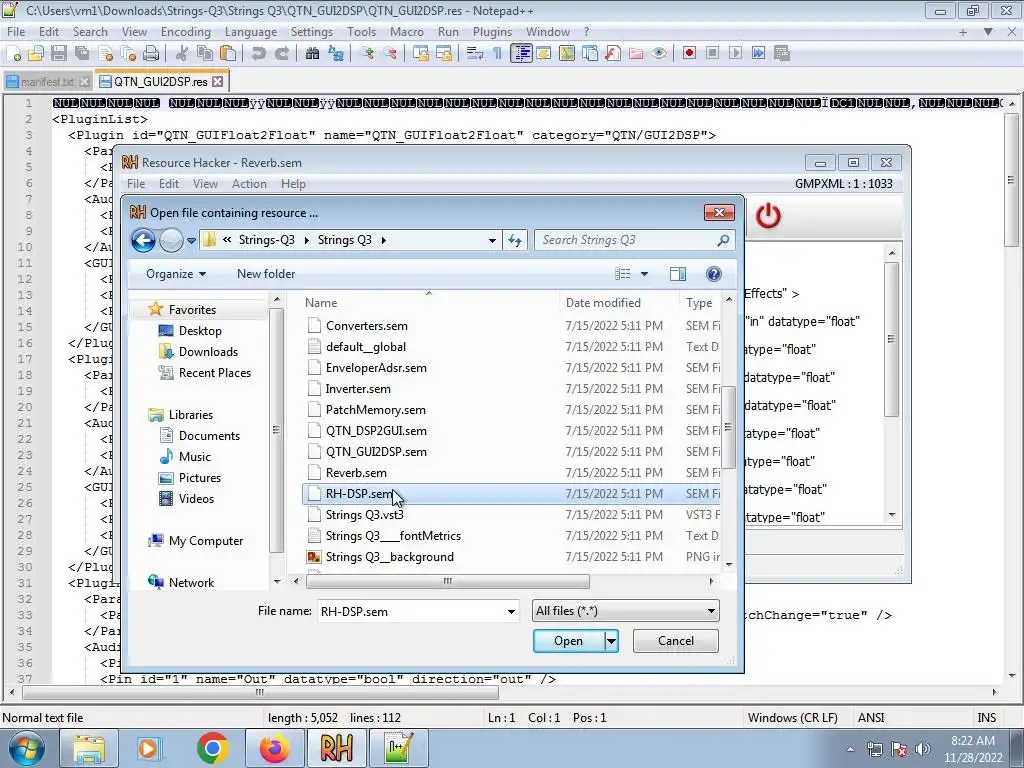Open the File name combo box dropdown
This screenshot has height=768, width=1024.
click(511, 612)
